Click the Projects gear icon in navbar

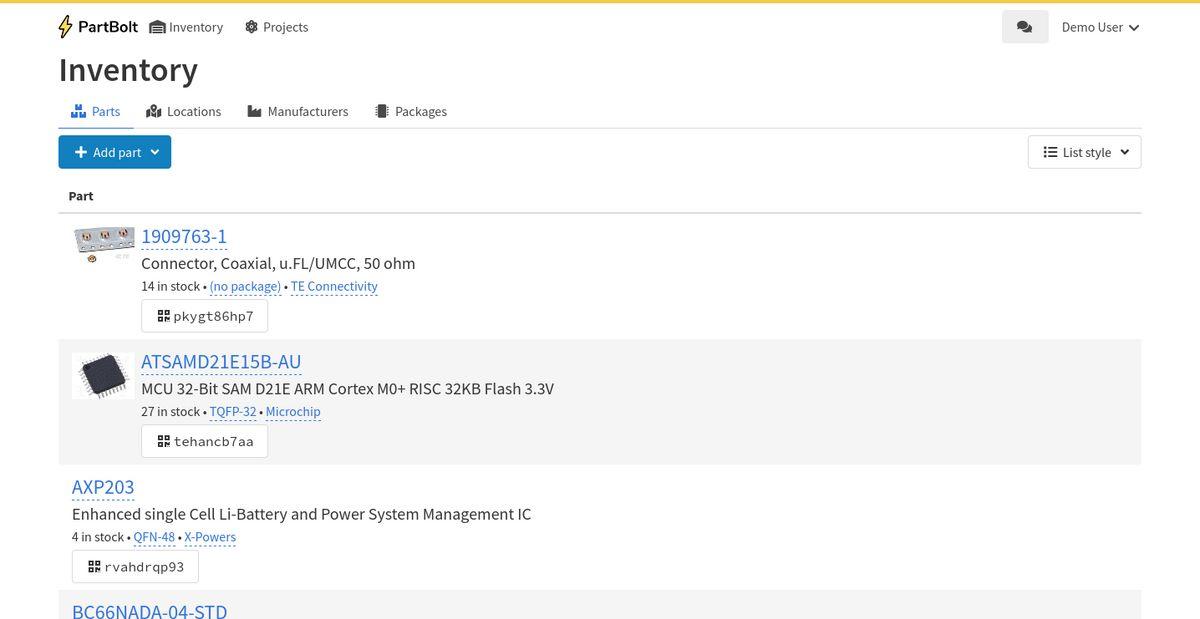[251, 27]
